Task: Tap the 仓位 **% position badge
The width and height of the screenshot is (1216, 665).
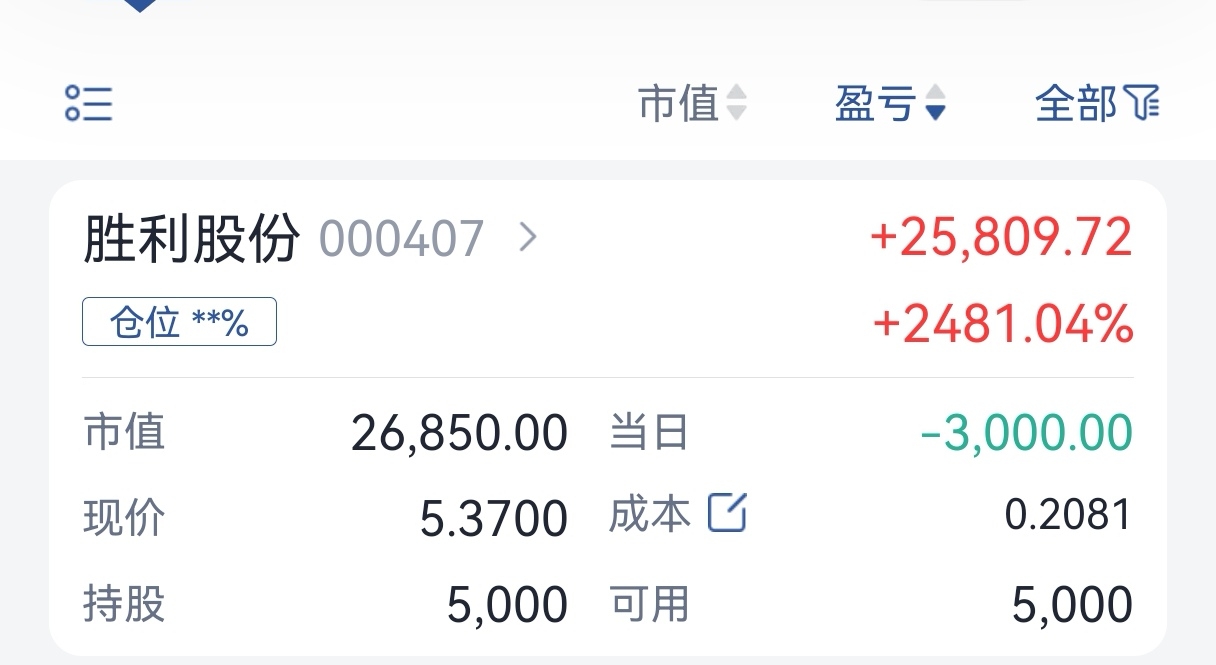Action: pos(179,323)
